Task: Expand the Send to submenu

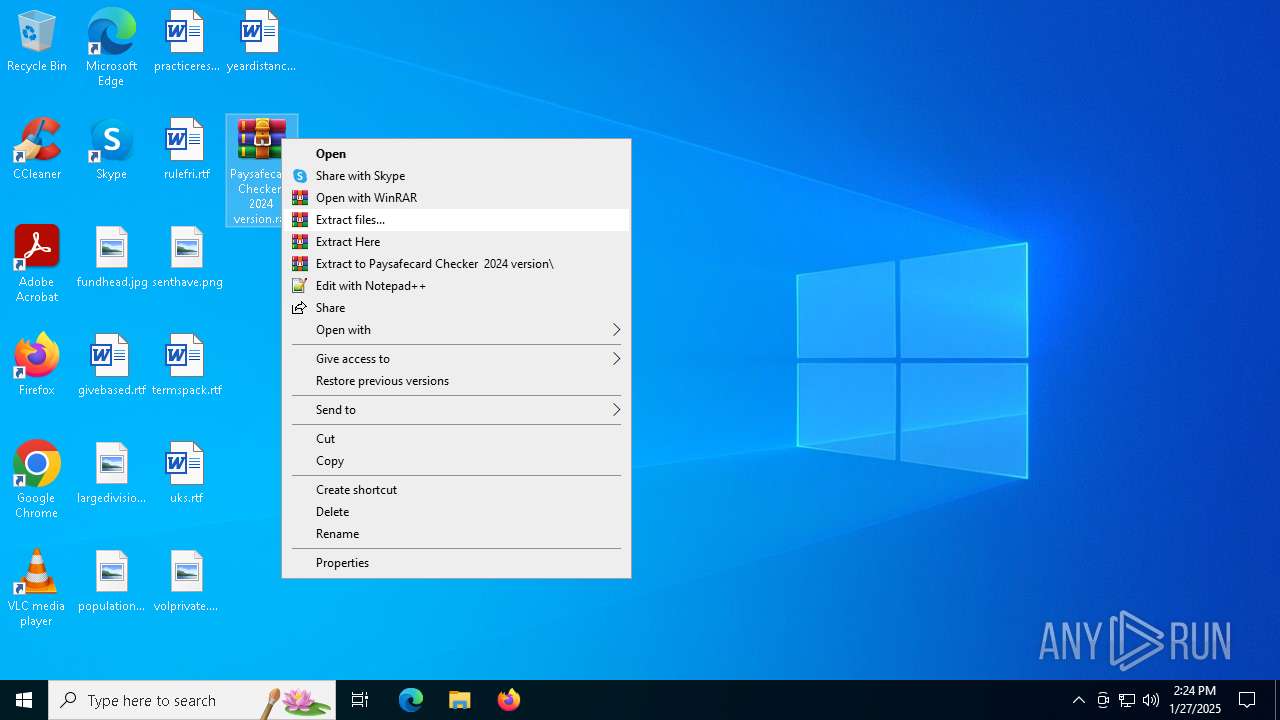Action: pyautogui.click(x=456, y=410)
